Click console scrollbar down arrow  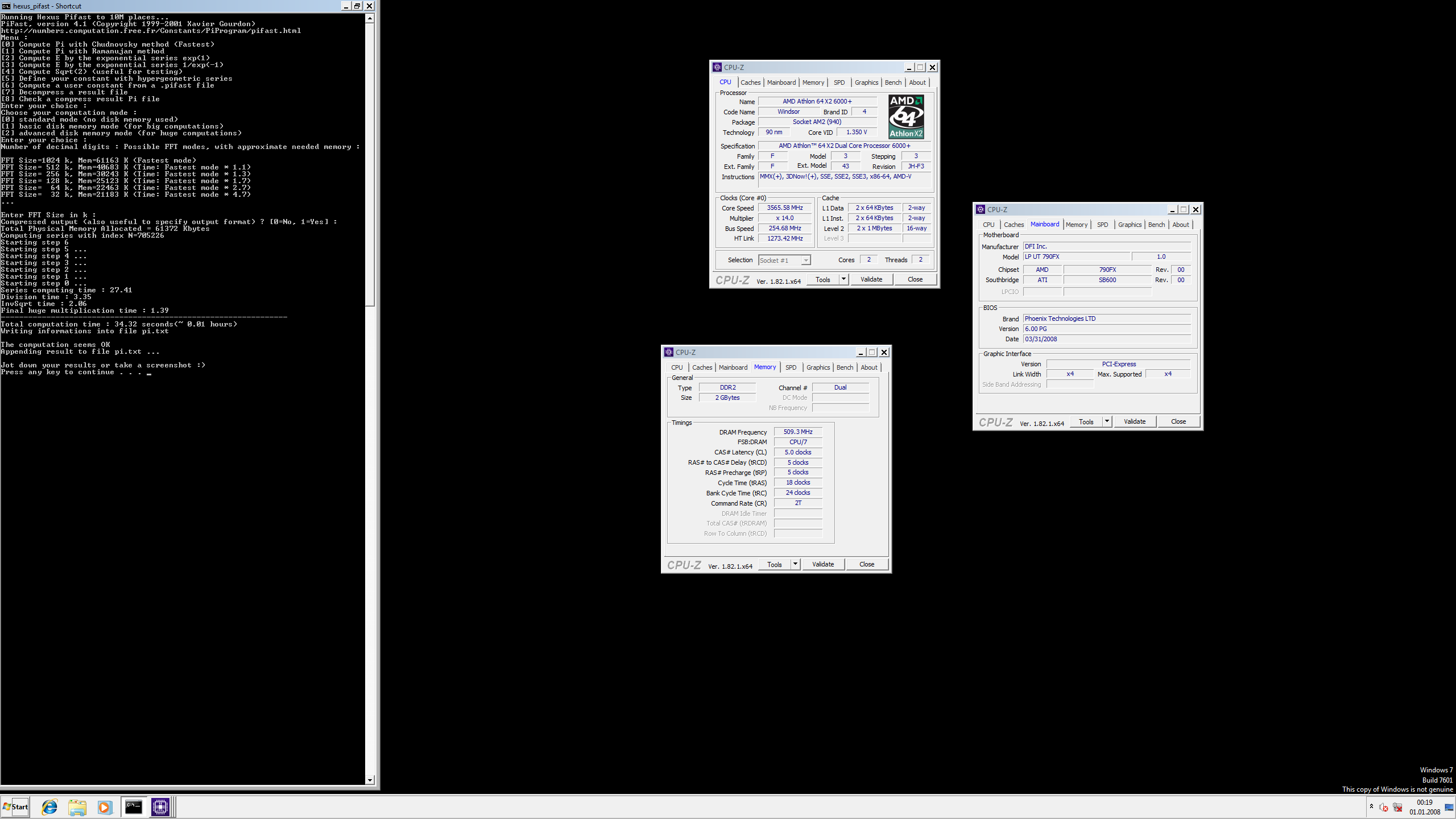[x=370, y=780]
